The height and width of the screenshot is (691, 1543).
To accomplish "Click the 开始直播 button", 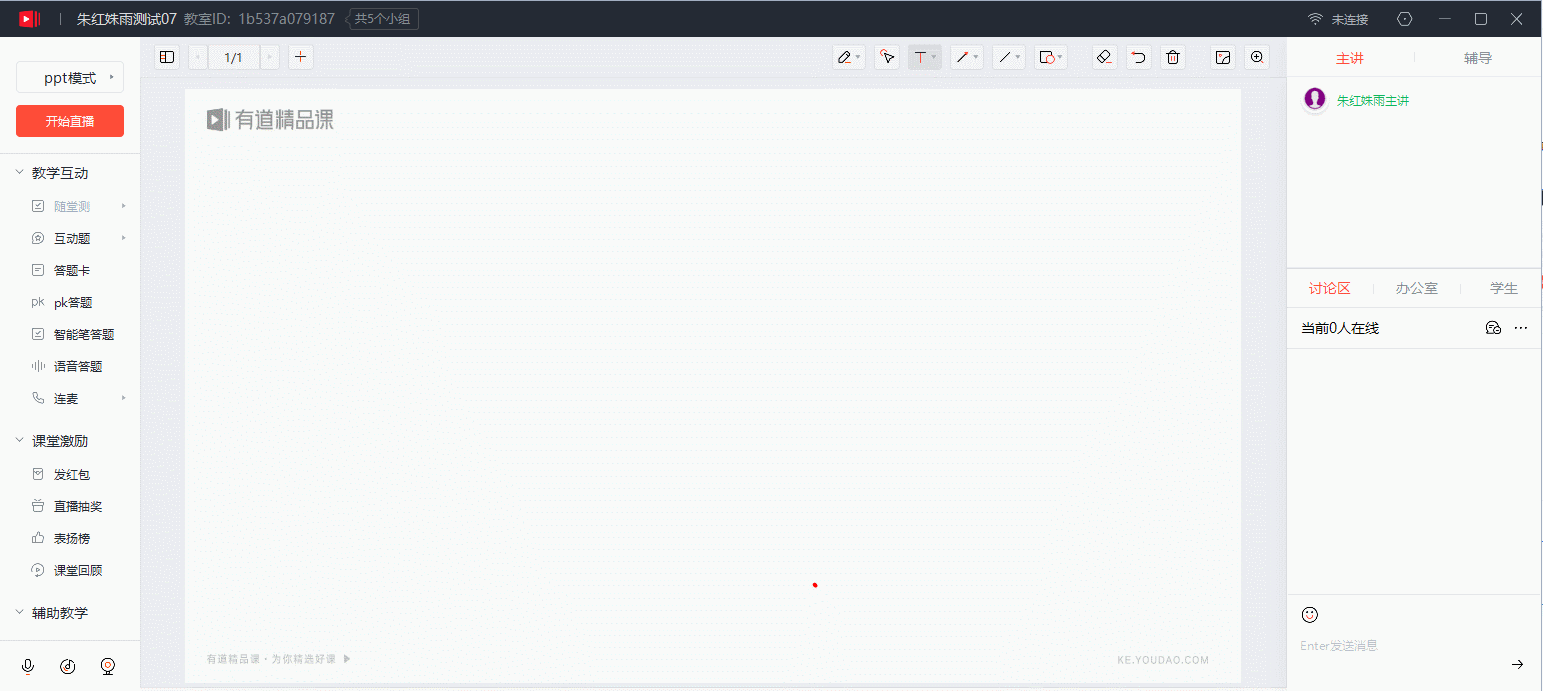I will [x=69, y=121].
